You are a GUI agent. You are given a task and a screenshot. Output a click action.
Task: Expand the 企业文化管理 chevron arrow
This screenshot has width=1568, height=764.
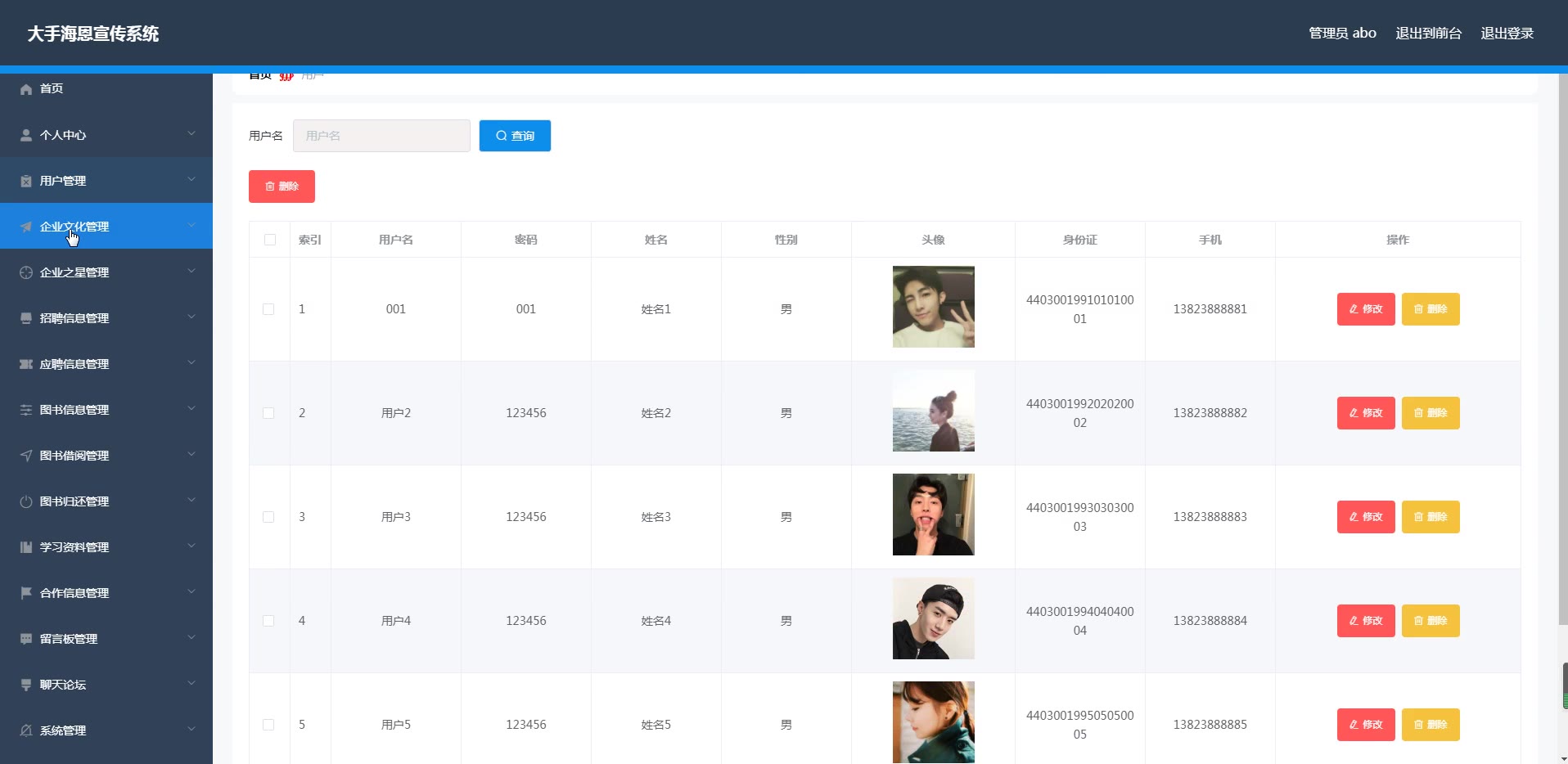(x=191, y=225)
